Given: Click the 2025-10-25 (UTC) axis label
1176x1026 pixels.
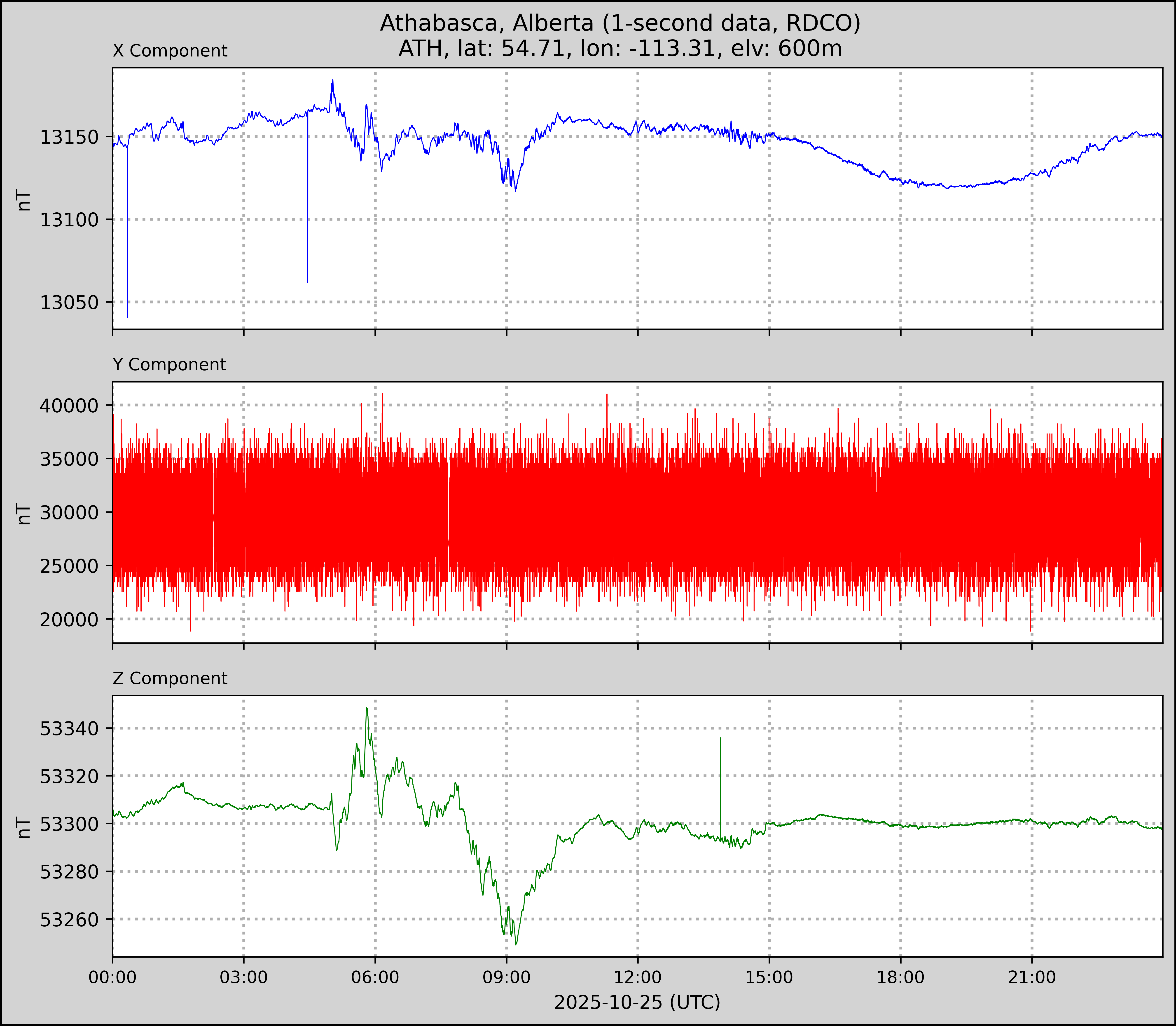Looking at the screenshot, I should pos(637,1002).
